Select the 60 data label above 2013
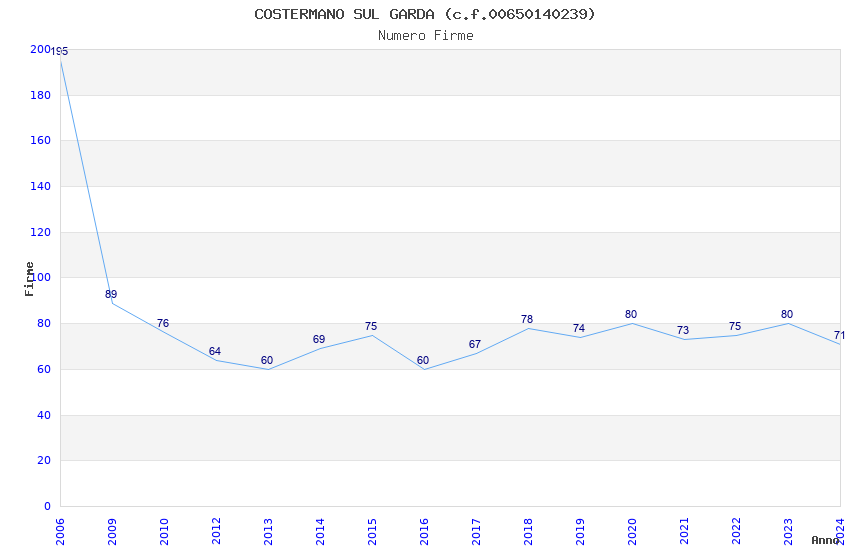Screen dimensions: 850x550 pyautogui.click(x=267, y=360)
